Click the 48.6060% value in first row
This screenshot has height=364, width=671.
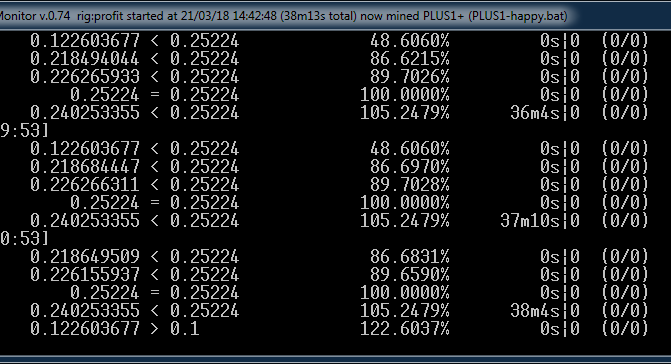tap(410, 41)
